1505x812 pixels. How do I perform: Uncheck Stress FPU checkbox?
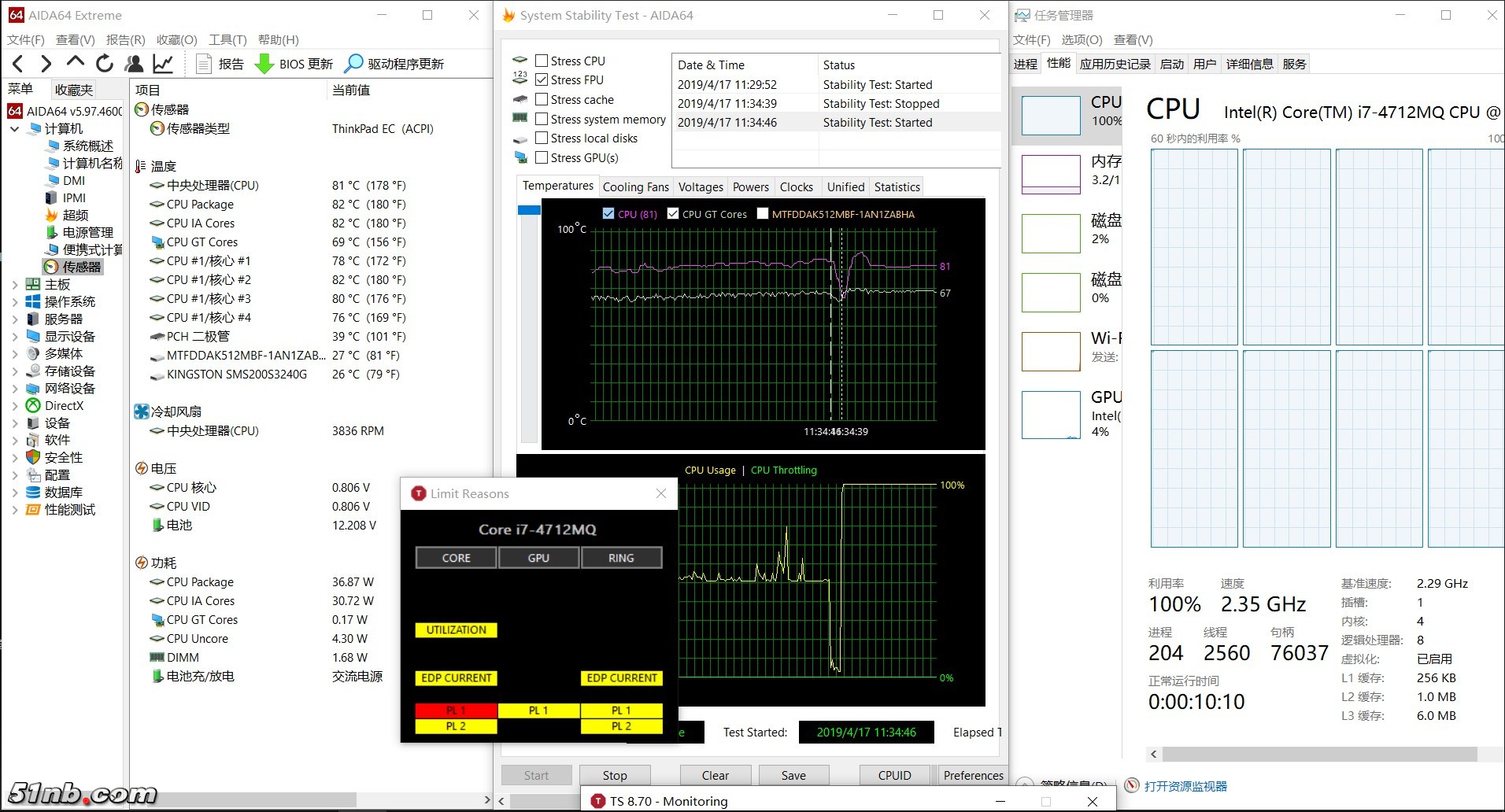click(542, 79)
